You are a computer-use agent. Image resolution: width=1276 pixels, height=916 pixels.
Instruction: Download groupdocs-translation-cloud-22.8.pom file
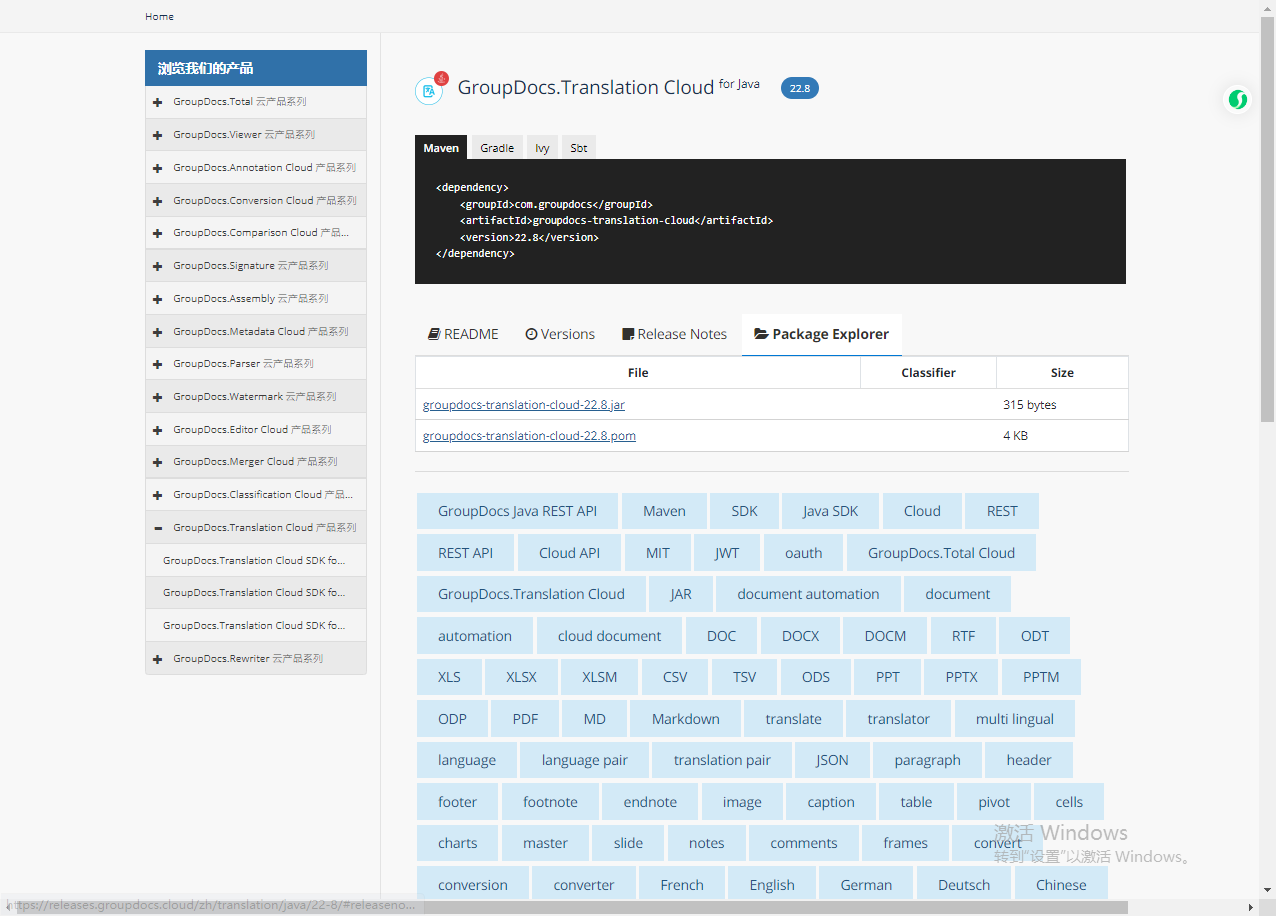coord(529,436)
